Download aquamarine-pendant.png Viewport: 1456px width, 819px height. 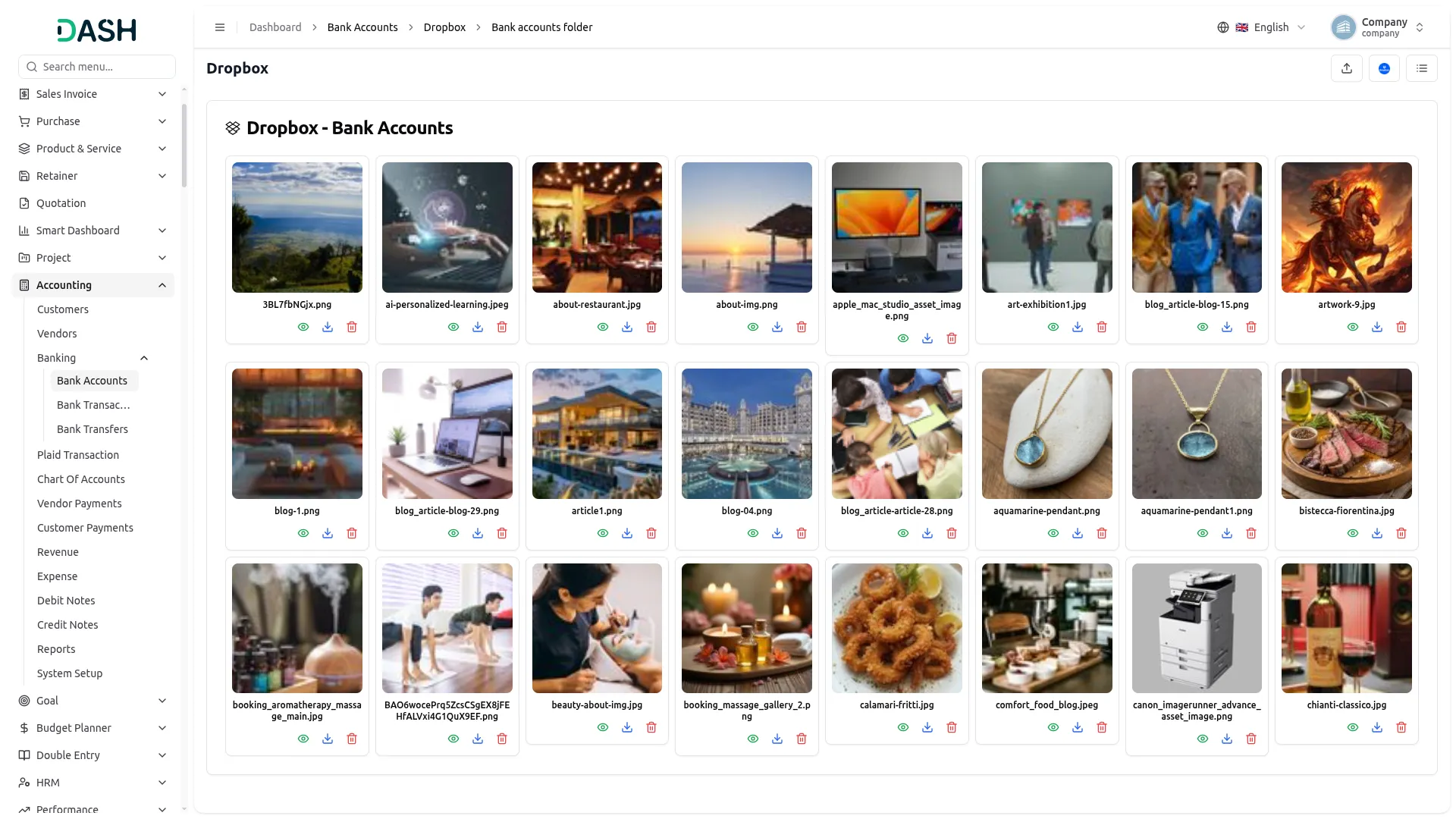pos(1078,533)
